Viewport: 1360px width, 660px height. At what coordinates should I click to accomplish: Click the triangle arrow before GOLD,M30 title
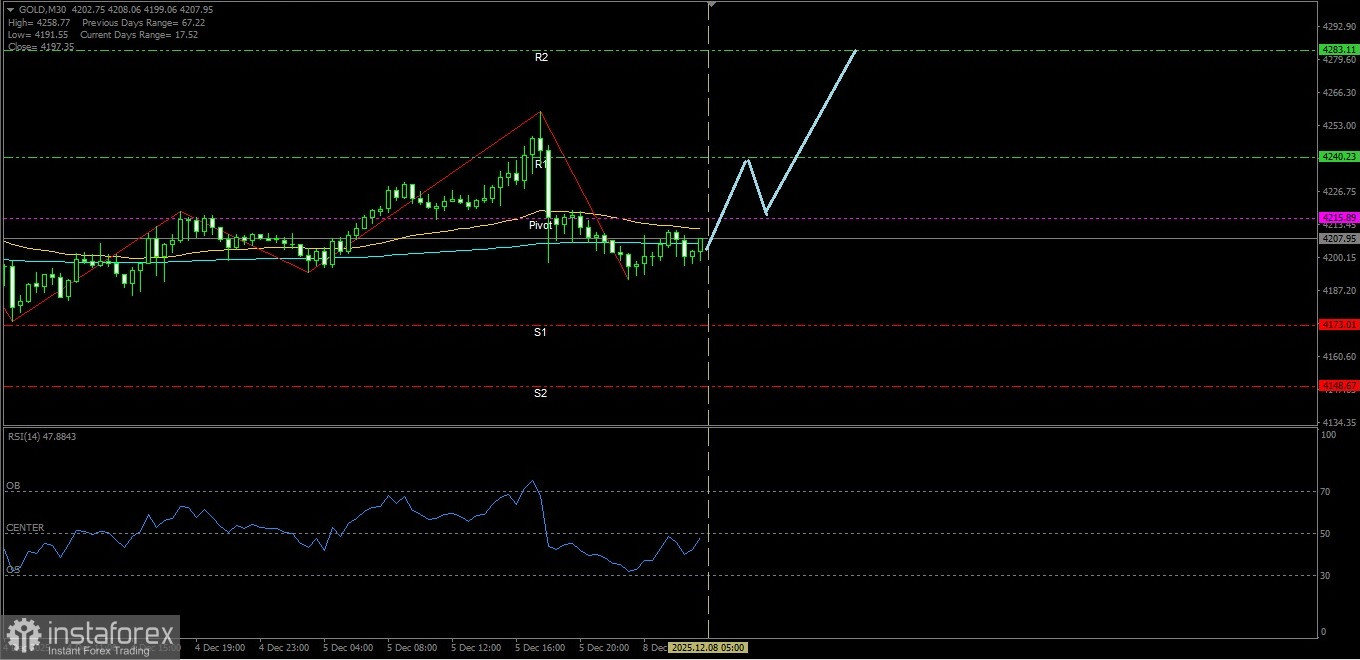point(10,9)
